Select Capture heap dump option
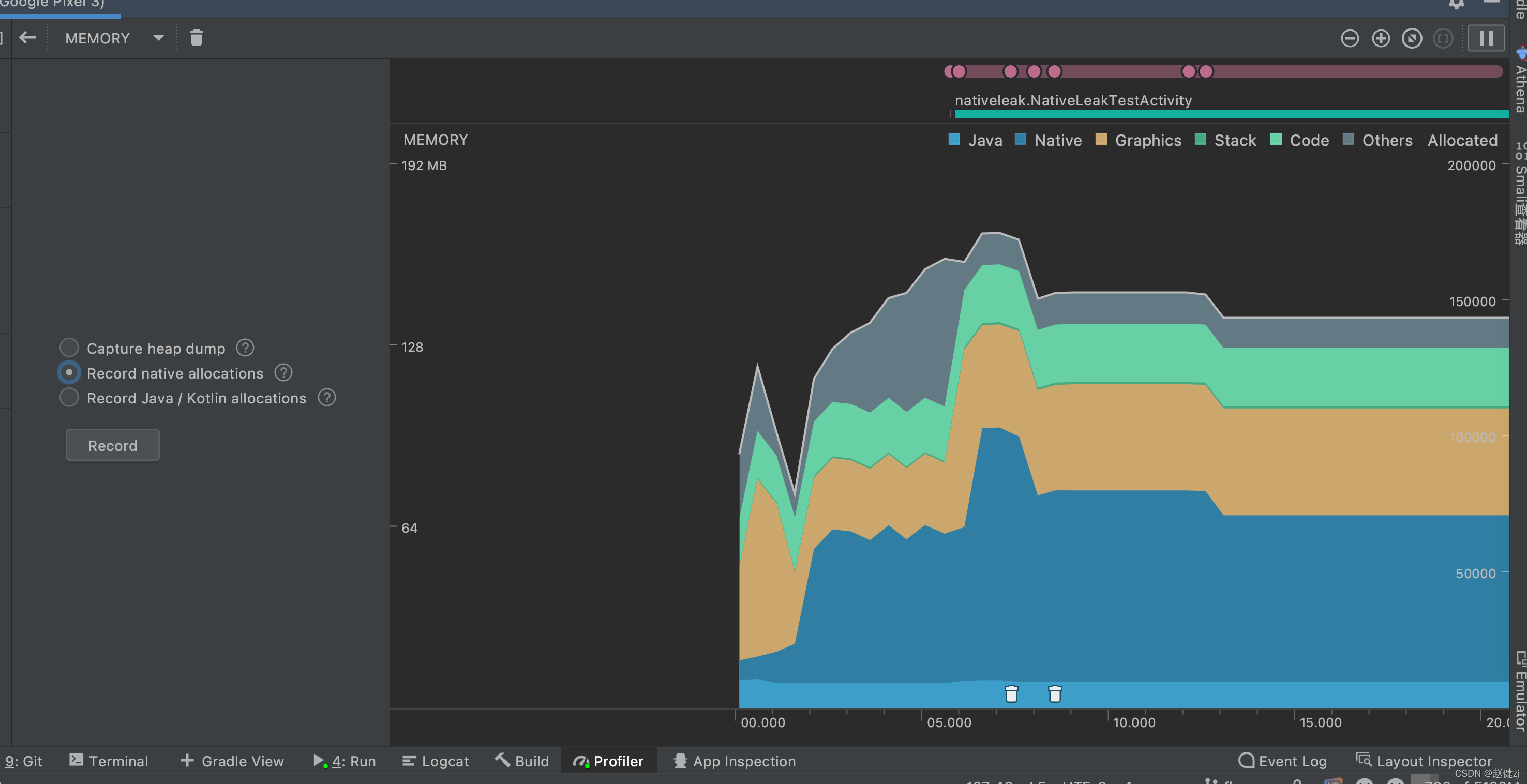1527x784 pixels. pyautogui.click(x=69, y=348)
